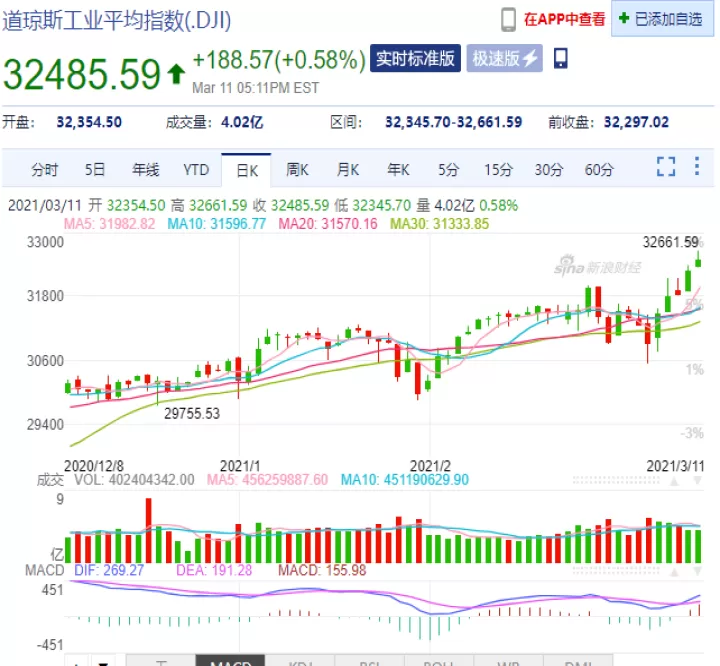
Task: Select the 5分 interval tab
Action: [x=449, y=170]
